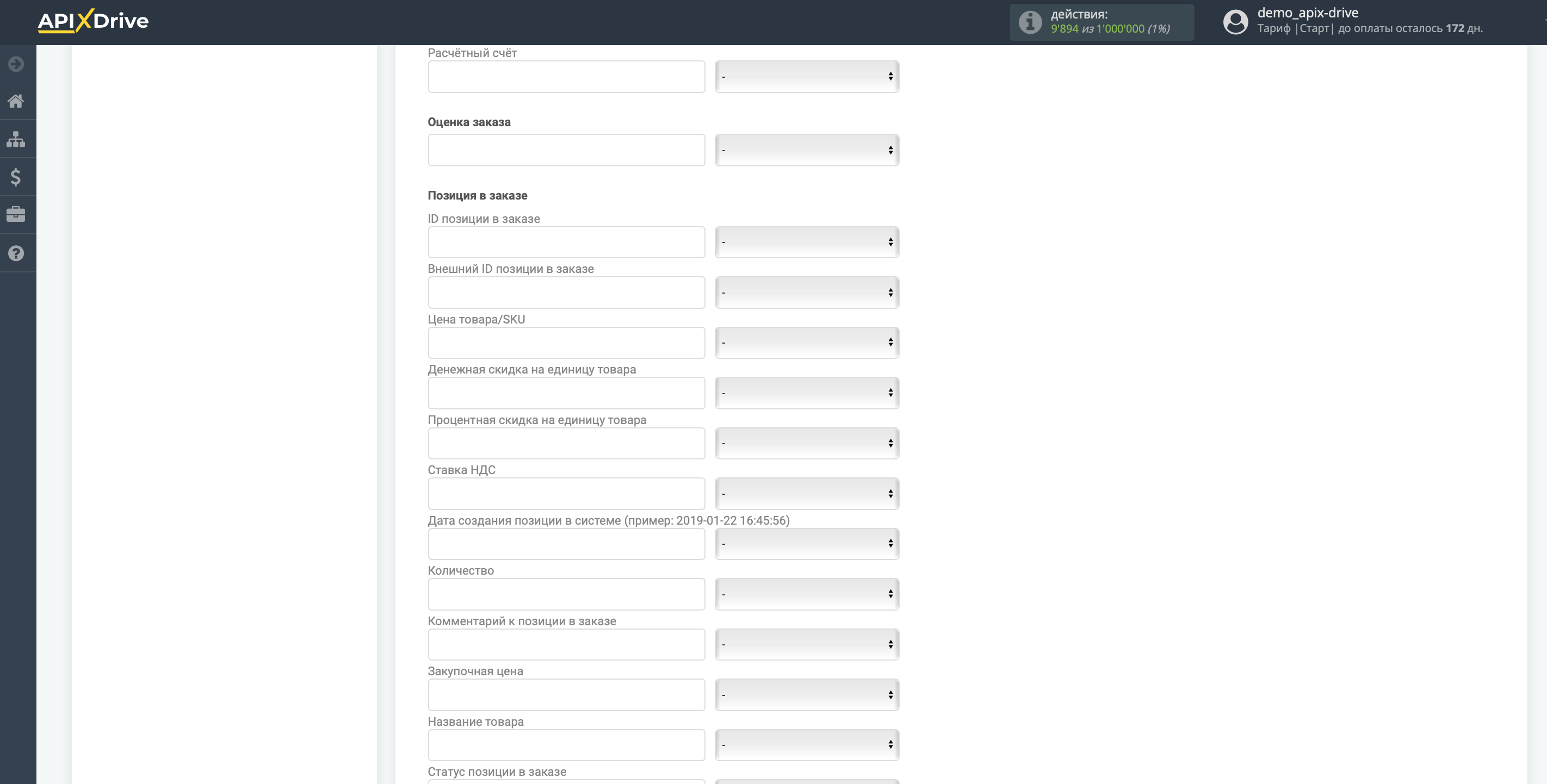Open help question mark icon
Image resolution: width=1547 pixels, height=784 pixels.
tap(16, 253)
